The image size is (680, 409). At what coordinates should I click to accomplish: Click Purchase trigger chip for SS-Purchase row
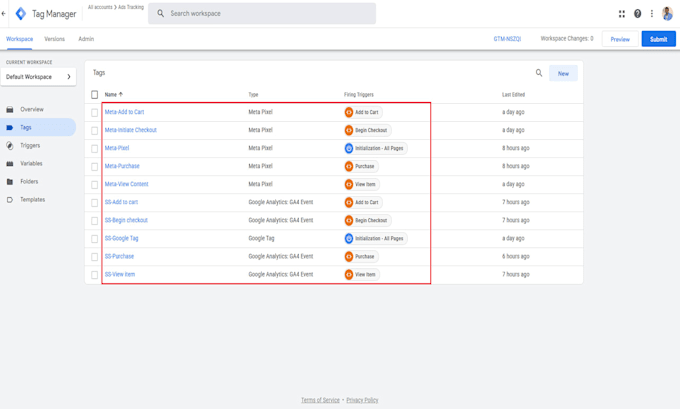click(361, 256)
